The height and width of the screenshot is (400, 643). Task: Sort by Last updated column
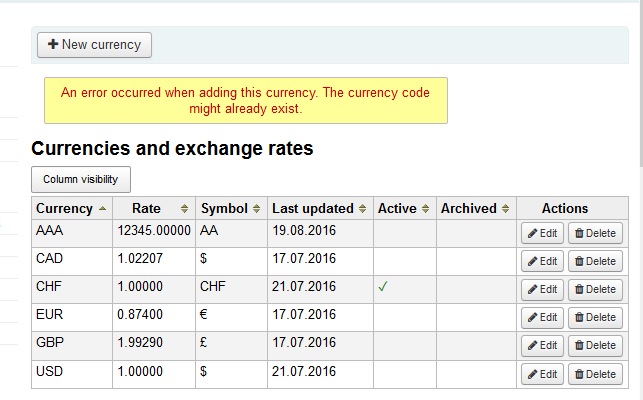(319, 209)
